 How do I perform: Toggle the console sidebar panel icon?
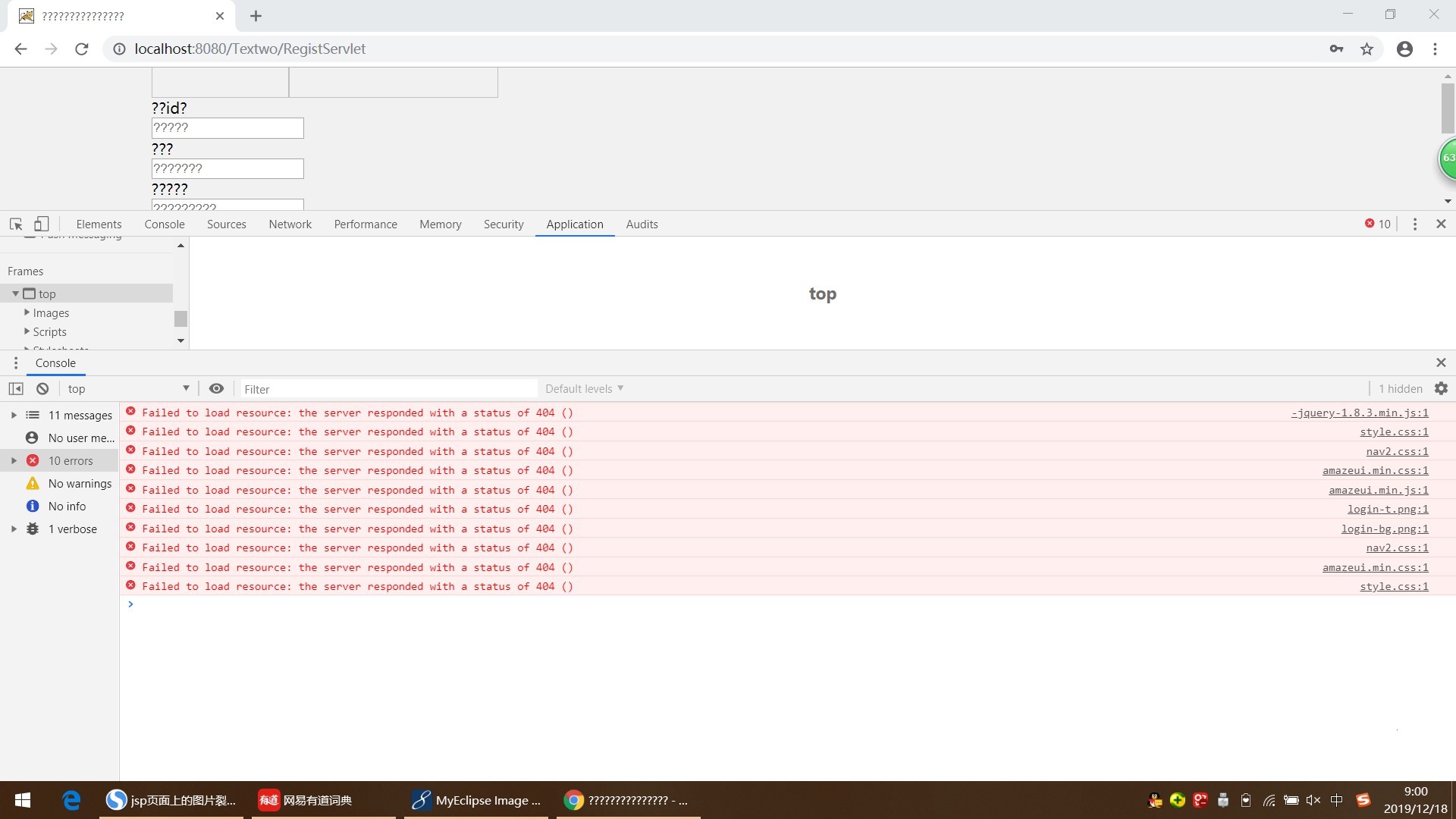(x=16, y=389)
